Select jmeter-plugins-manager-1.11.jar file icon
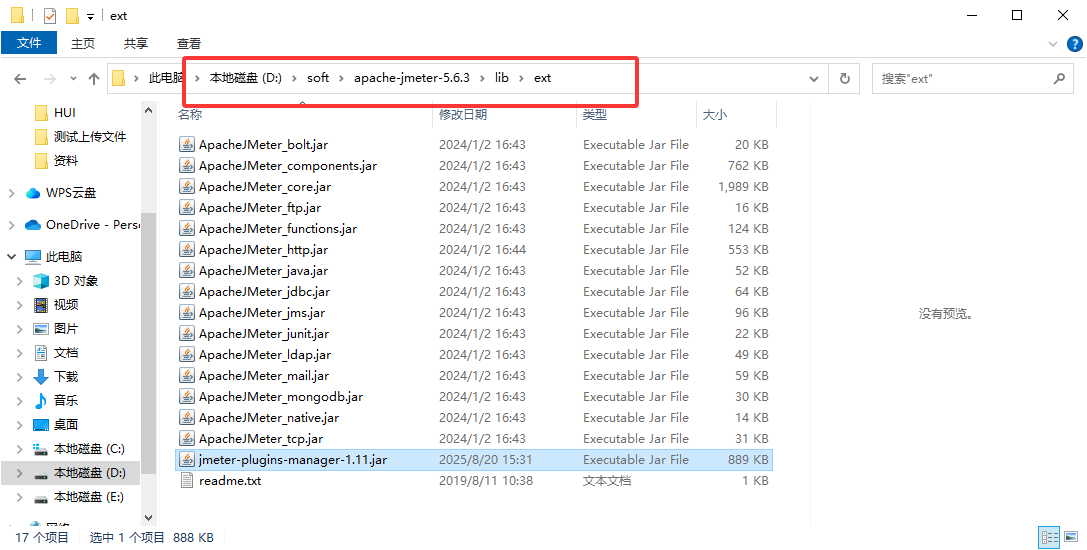Viewport: 1087px width, 550px height. tap(186, 459)
